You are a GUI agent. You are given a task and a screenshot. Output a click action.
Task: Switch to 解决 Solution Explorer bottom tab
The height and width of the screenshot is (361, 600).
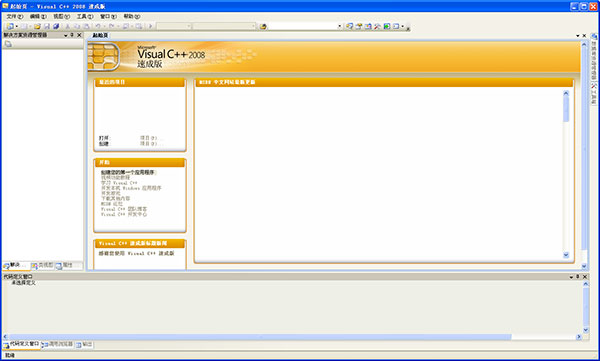pos(15,265)
